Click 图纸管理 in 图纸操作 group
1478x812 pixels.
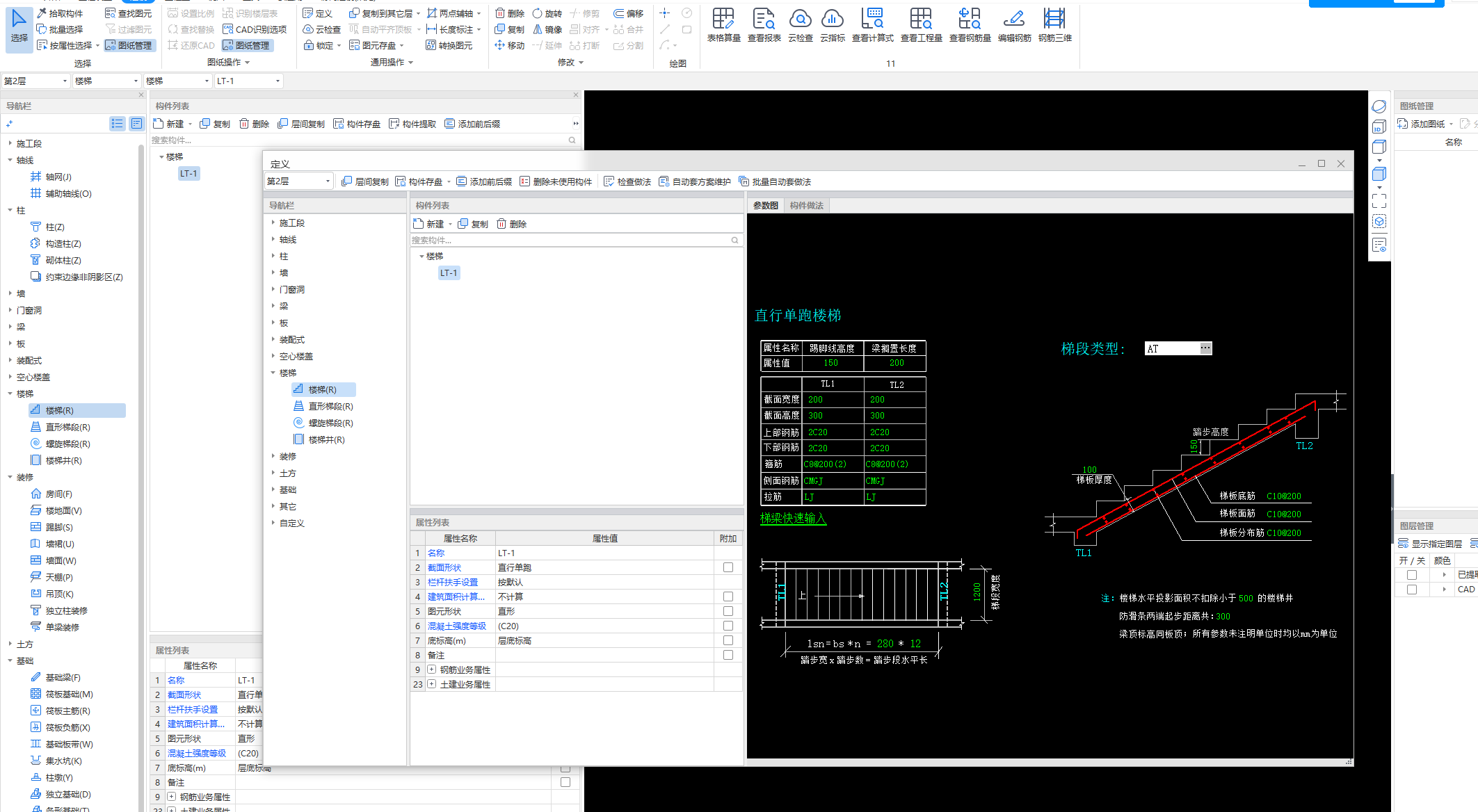click(246, 45)
